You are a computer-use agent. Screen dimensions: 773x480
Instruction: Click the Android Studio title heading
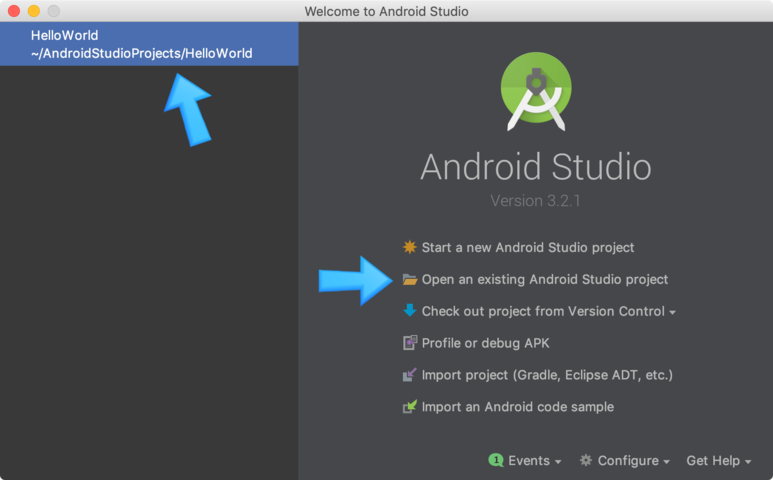536,167
